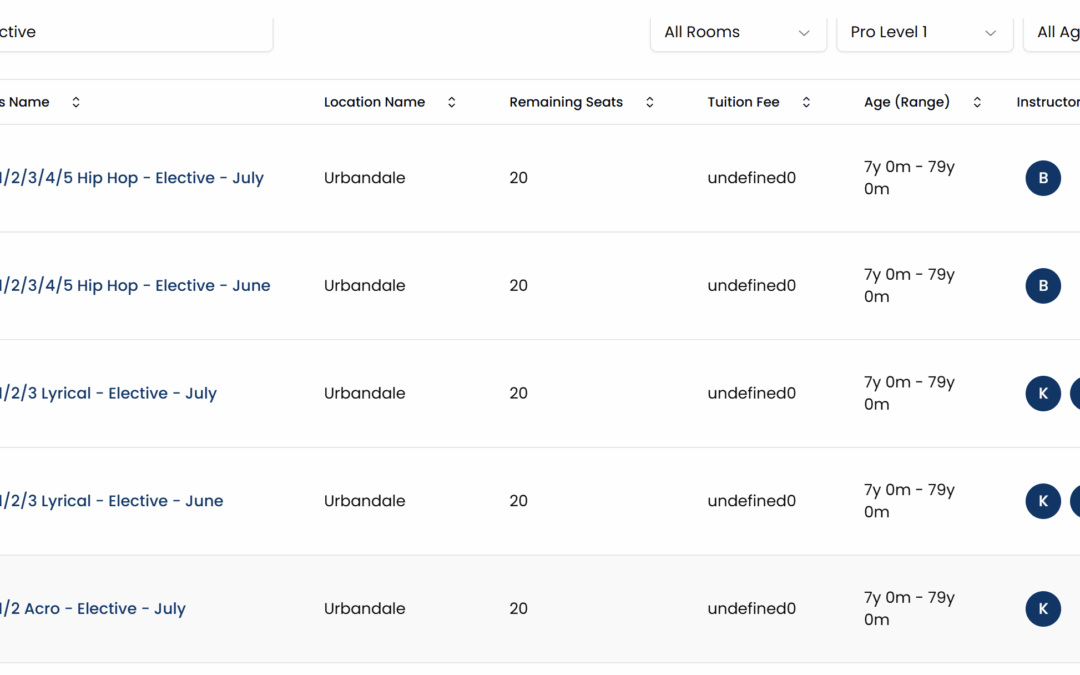This screenshot has height=675, width=1080.
Task: Click instructor K avatar on Lyrical June
Action: point(1042,501)
